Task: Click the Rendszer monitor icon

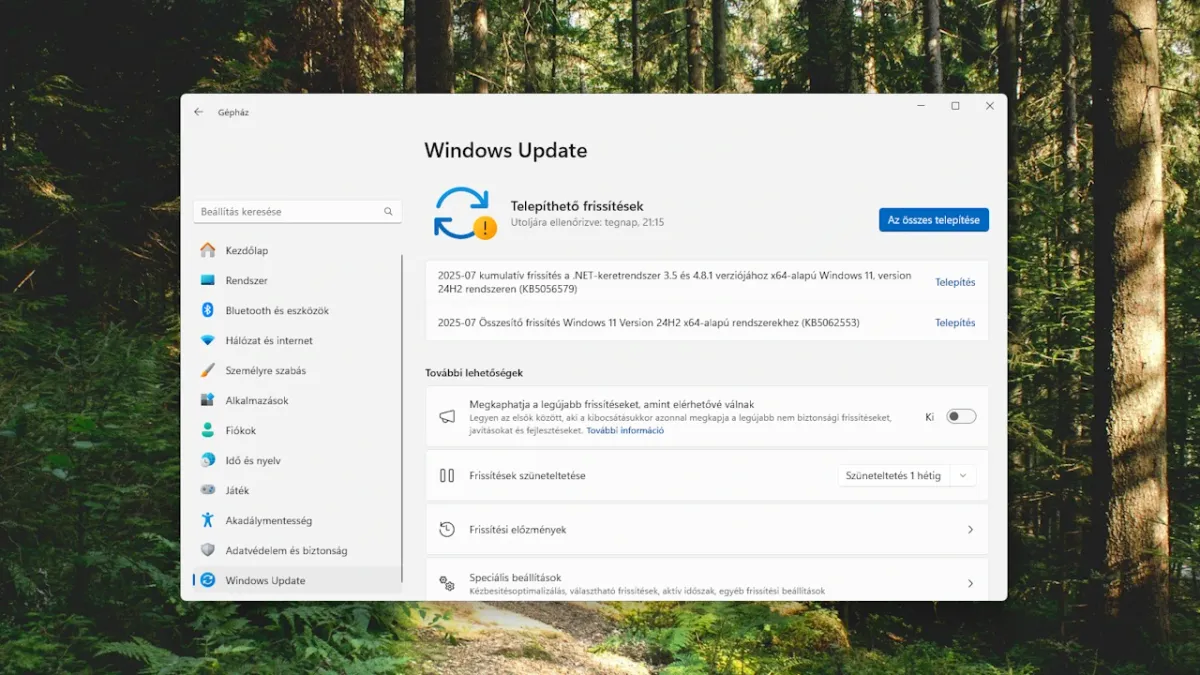Action: [x=208, y=280]
